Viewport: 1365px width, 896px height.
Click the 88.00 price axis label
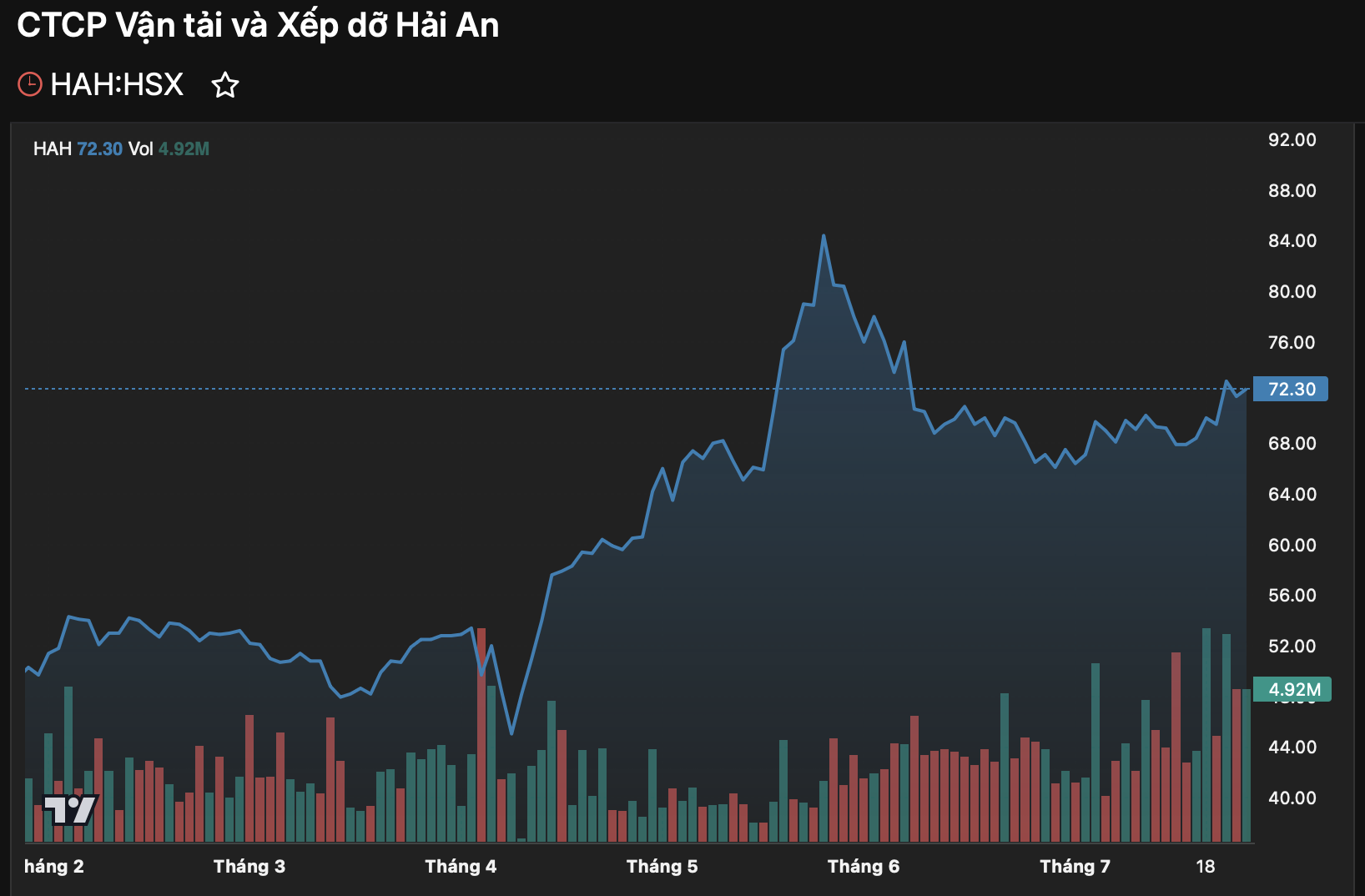coord(1292,191)
